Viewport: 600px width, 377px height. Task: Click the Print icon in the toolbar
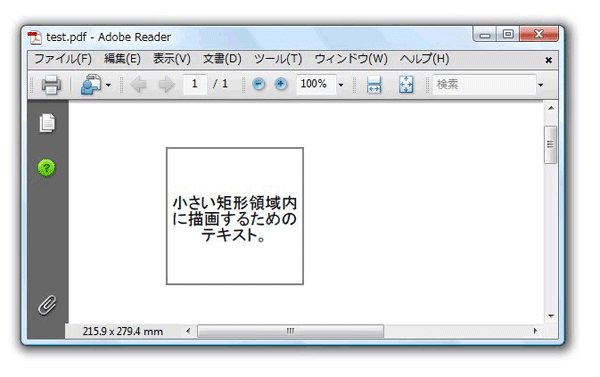point(51,84)
